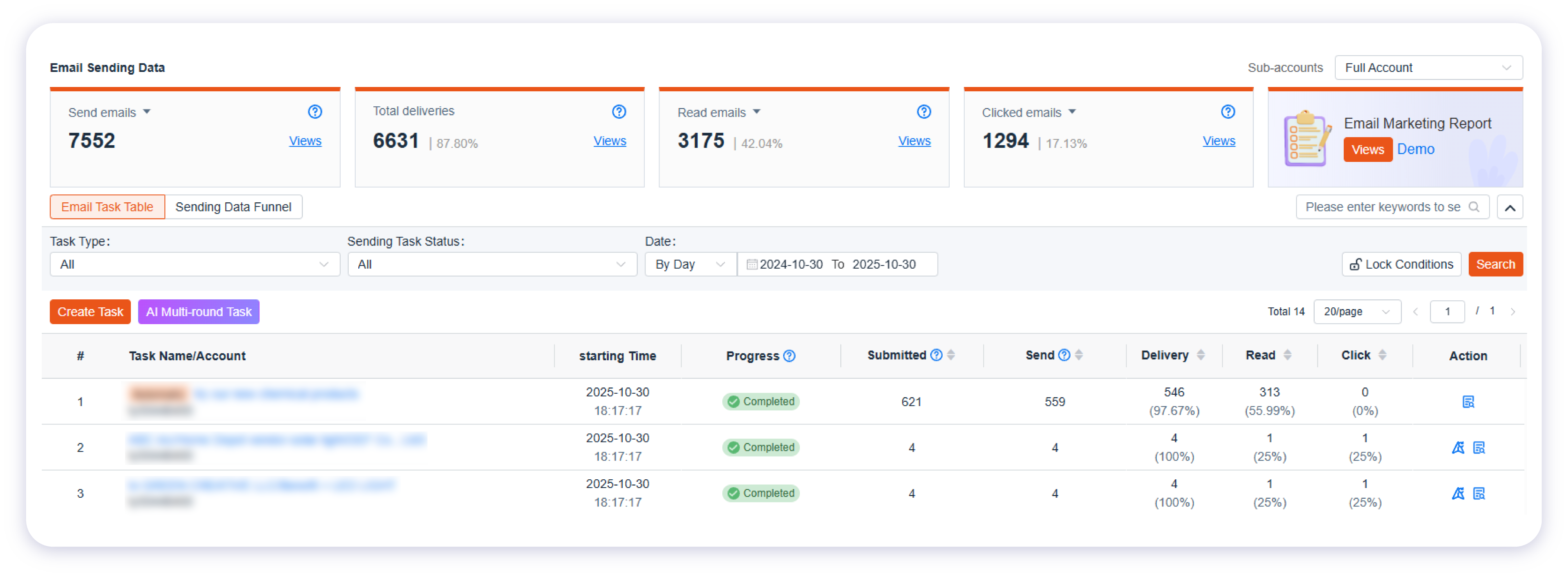Sort table by Delivery column arrows
The height and width of the screenshot is (576, 1568).
point(1200,355)
